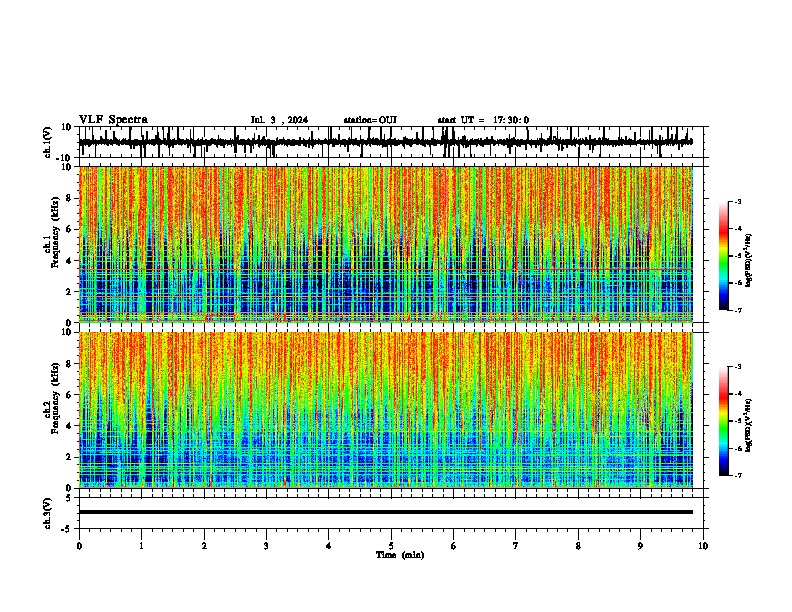Click the ch.1 waveform trace panel
Image resolution: width=792 pixels, height=612 pixels.
click(x=393, y=142)
